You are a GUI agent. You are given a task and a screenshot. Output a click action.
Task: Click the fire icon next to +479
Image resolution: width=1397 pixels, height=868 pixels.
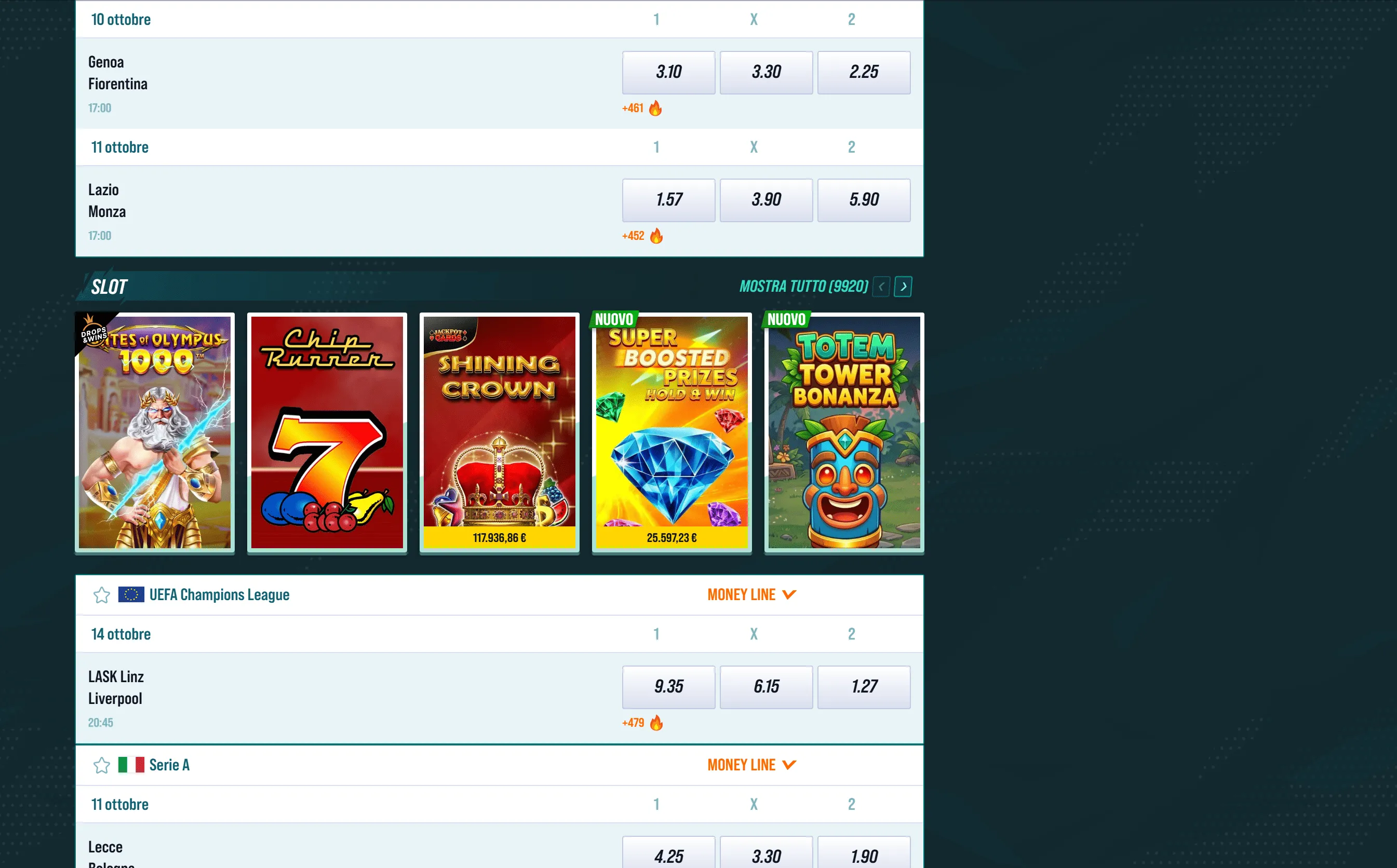point(656,723)
